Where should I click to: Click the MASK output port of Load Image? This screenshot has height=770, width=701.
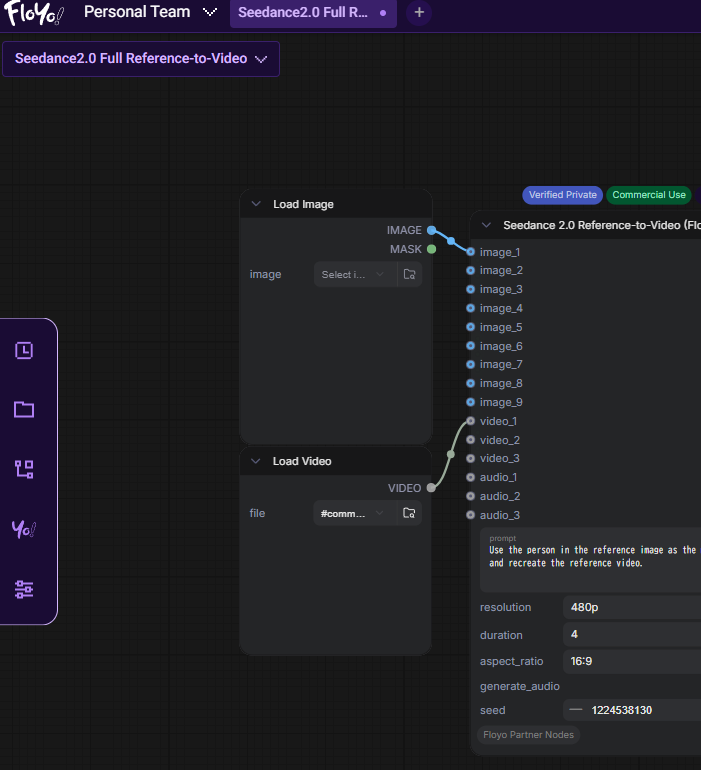[x=431, y=249]
